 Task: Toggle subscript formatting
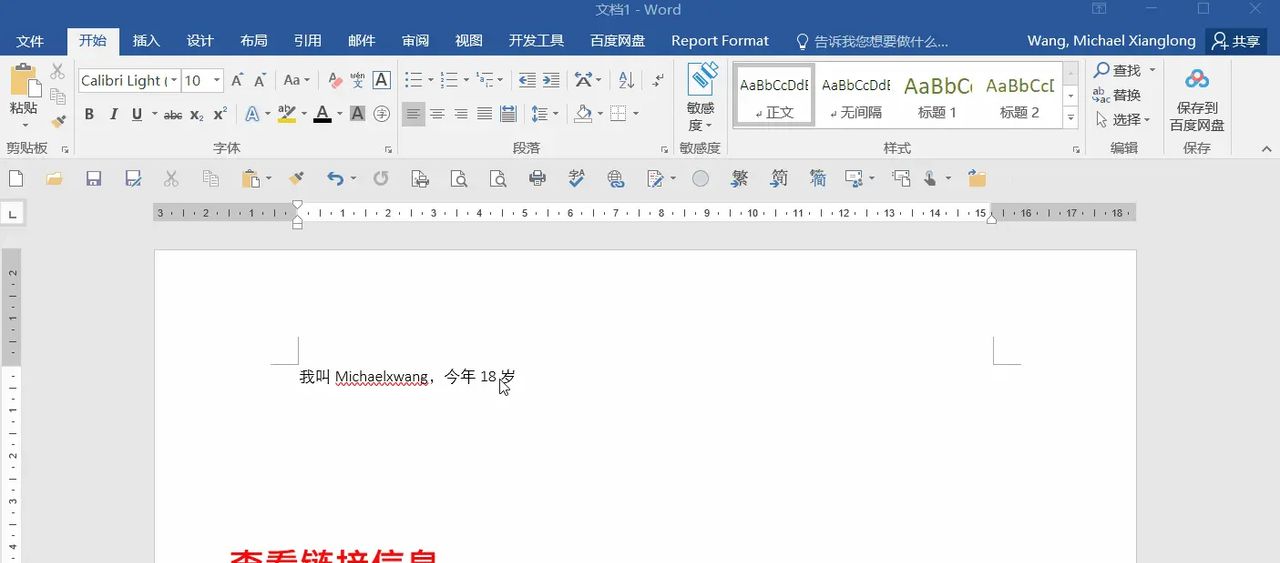pyautogui.click(x=197, y=114)
